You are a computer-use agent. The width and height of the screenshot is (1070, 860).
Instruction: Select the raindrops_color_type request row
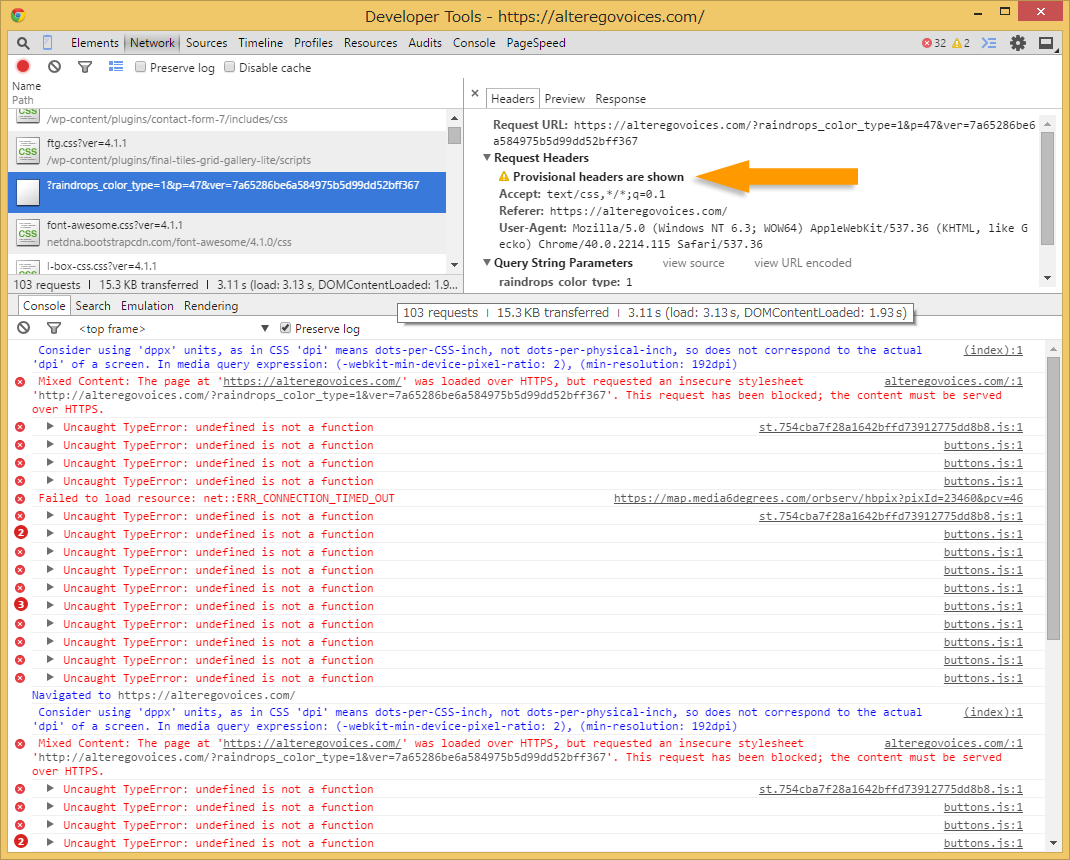point(227,192)
